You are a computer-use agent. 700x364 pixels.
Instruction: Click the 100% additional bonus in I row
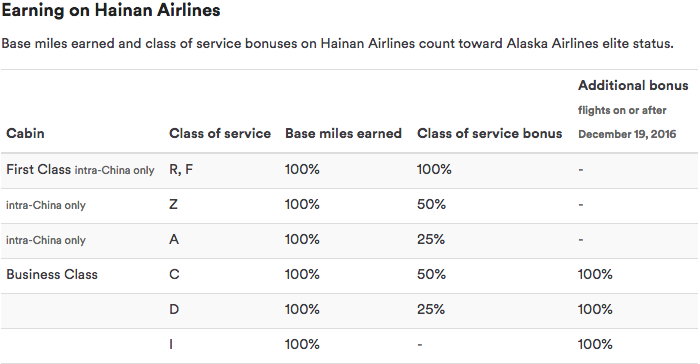tap(595, 344)
